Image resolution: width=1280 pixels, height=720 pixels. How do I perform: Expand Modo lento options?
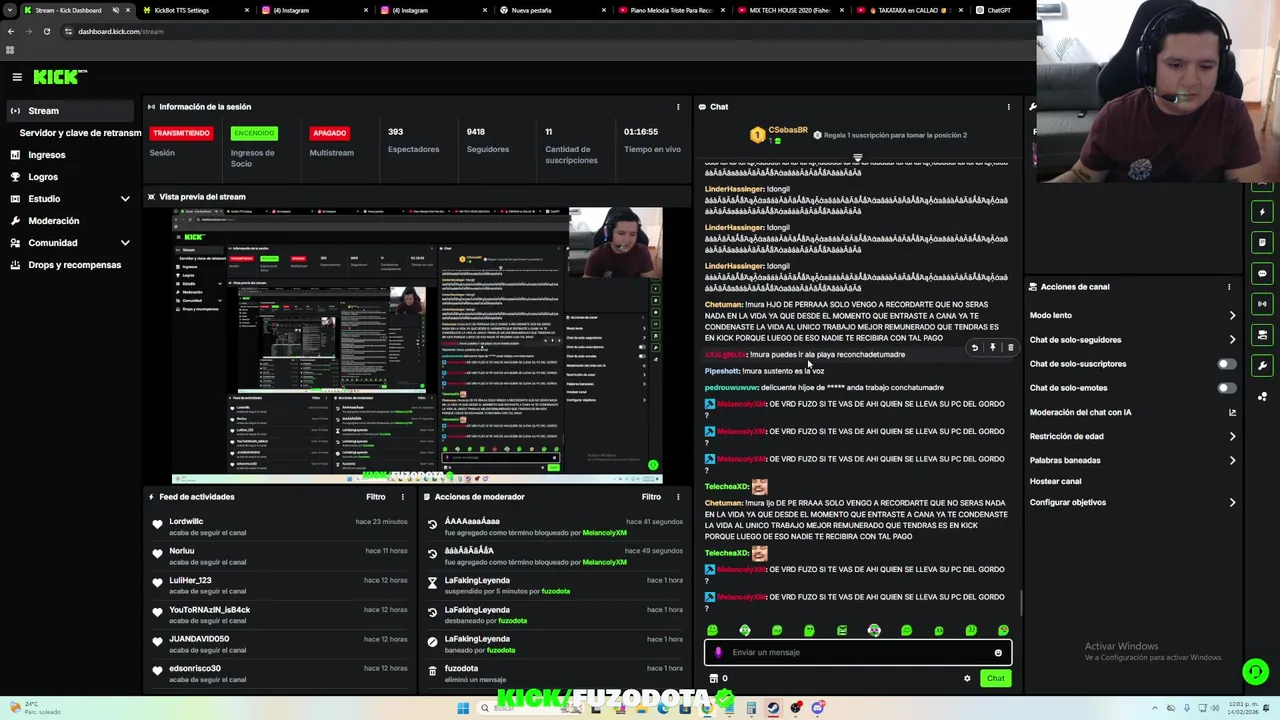coord(1232,316)
